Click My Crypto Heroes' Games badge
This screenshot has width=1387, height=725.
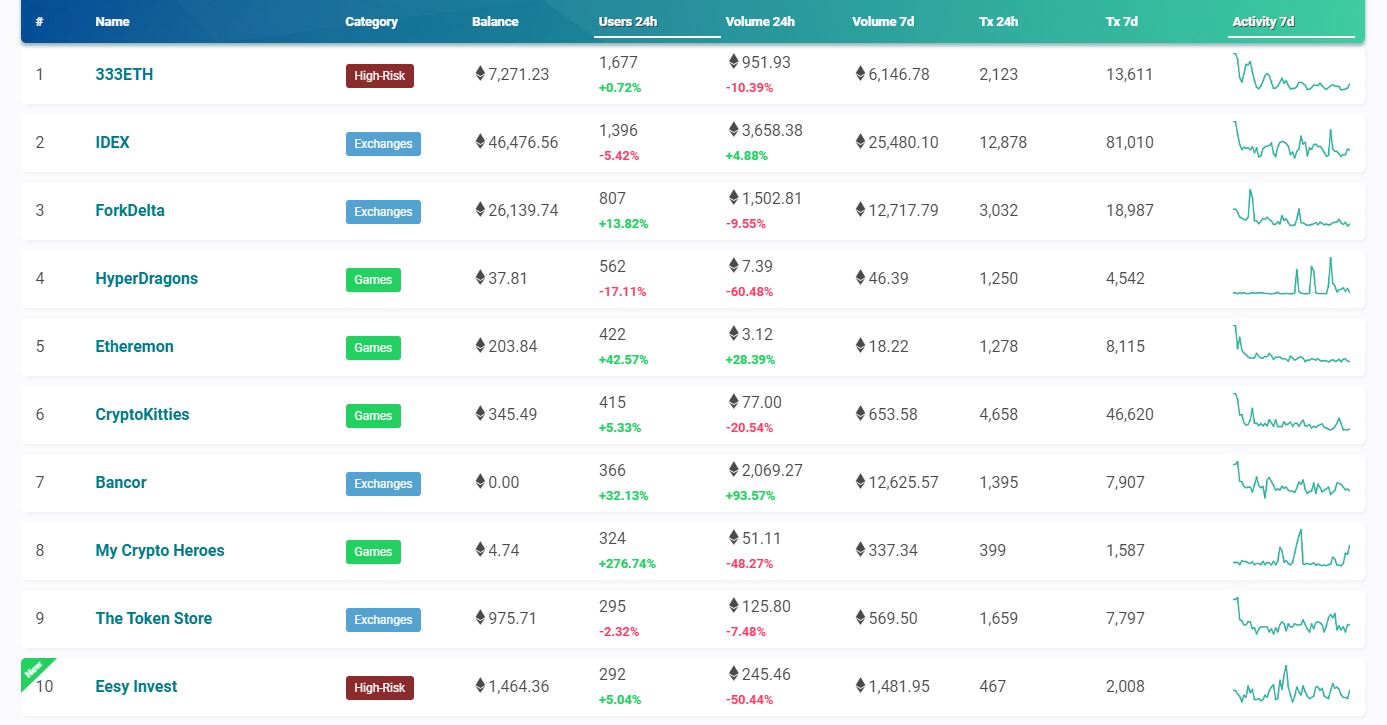pos(373,552)
